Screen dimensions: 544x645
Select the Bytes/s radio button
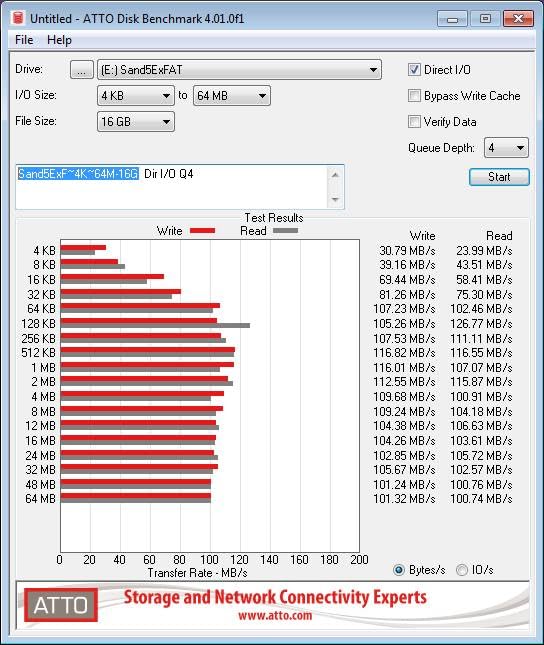click(398, 570)
